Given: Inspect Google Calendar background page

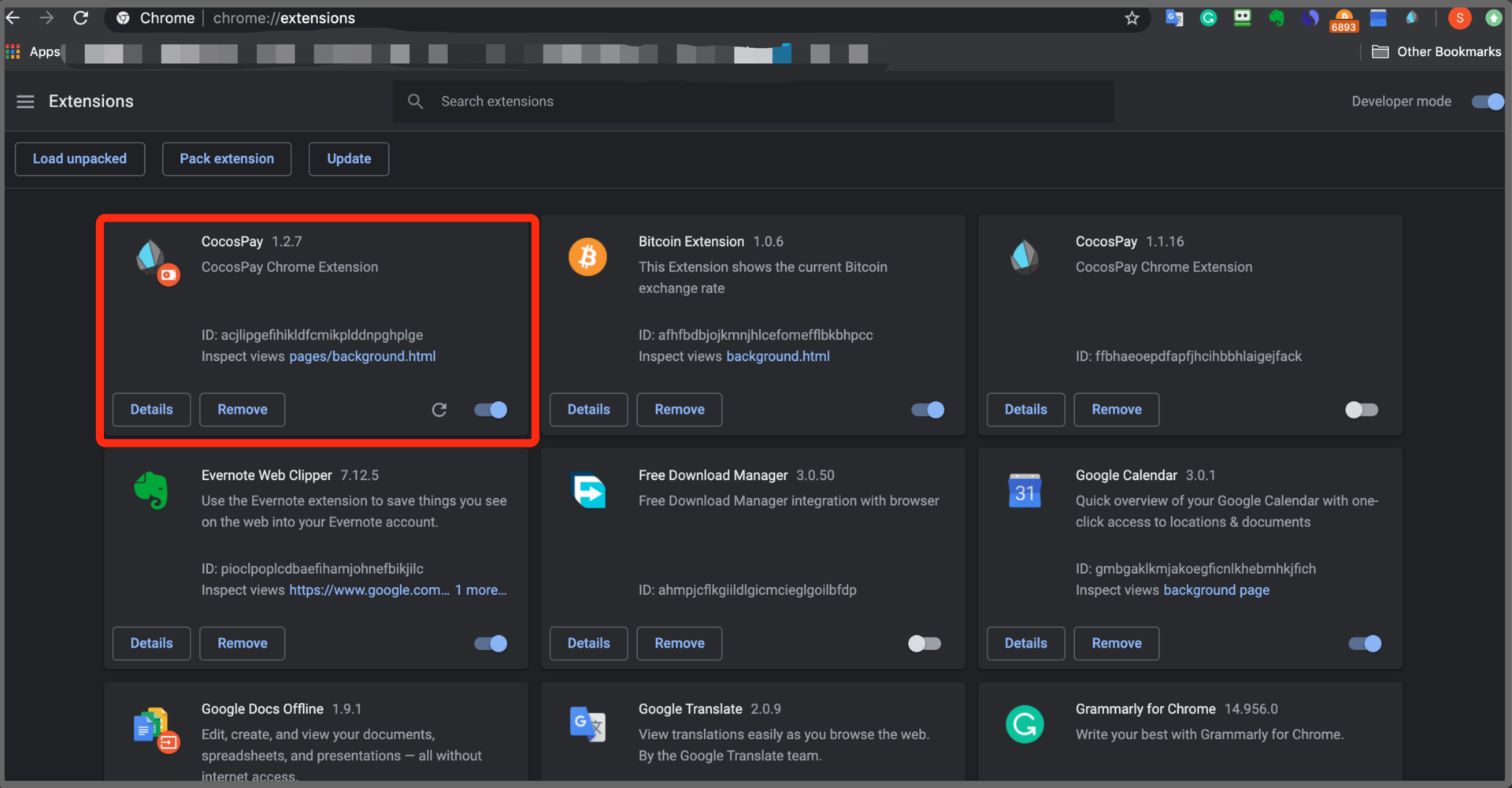Looking at the screenshot, I should 1217,590.
